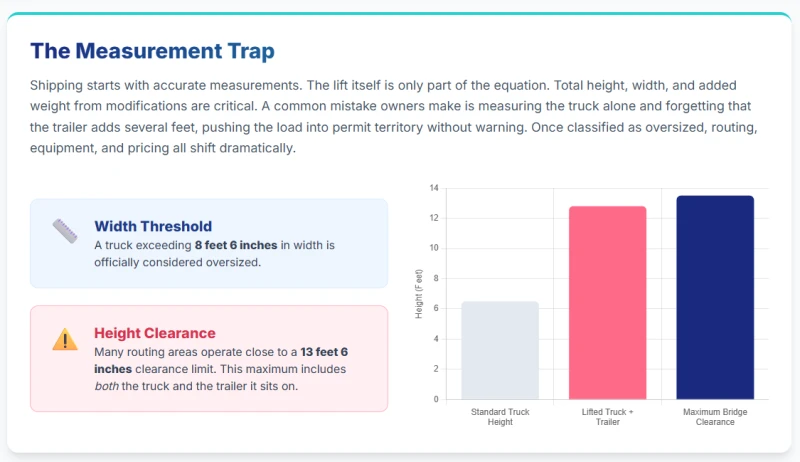Click the 0 tick on the Y axis
The height and width of the screenshot is (462, 800).
coord(436,399)
